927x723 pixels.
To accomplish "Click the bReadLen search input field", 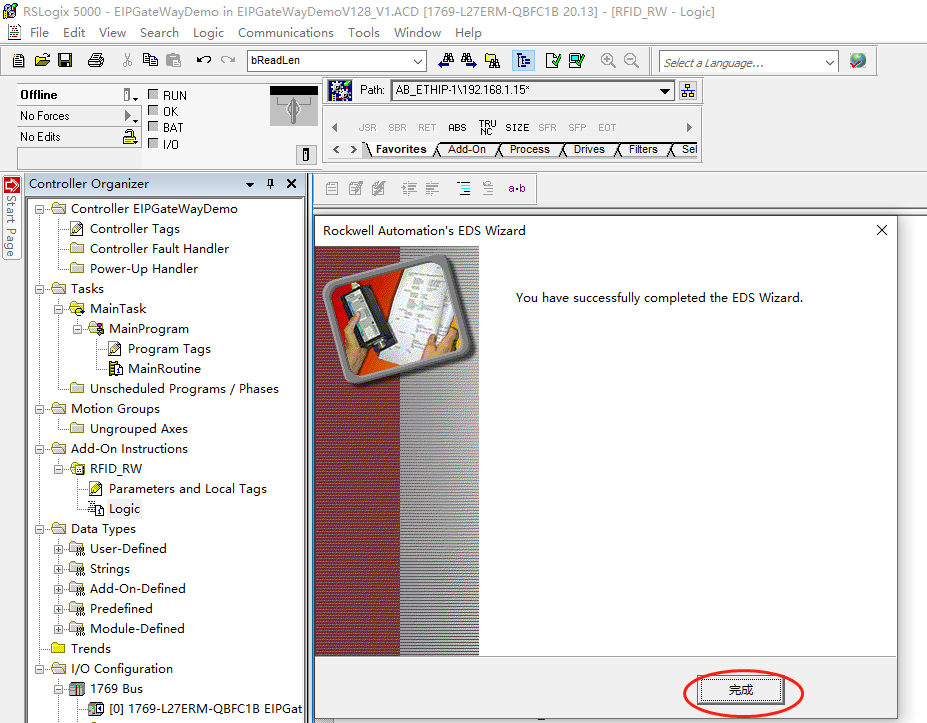I will coord(334,61).
